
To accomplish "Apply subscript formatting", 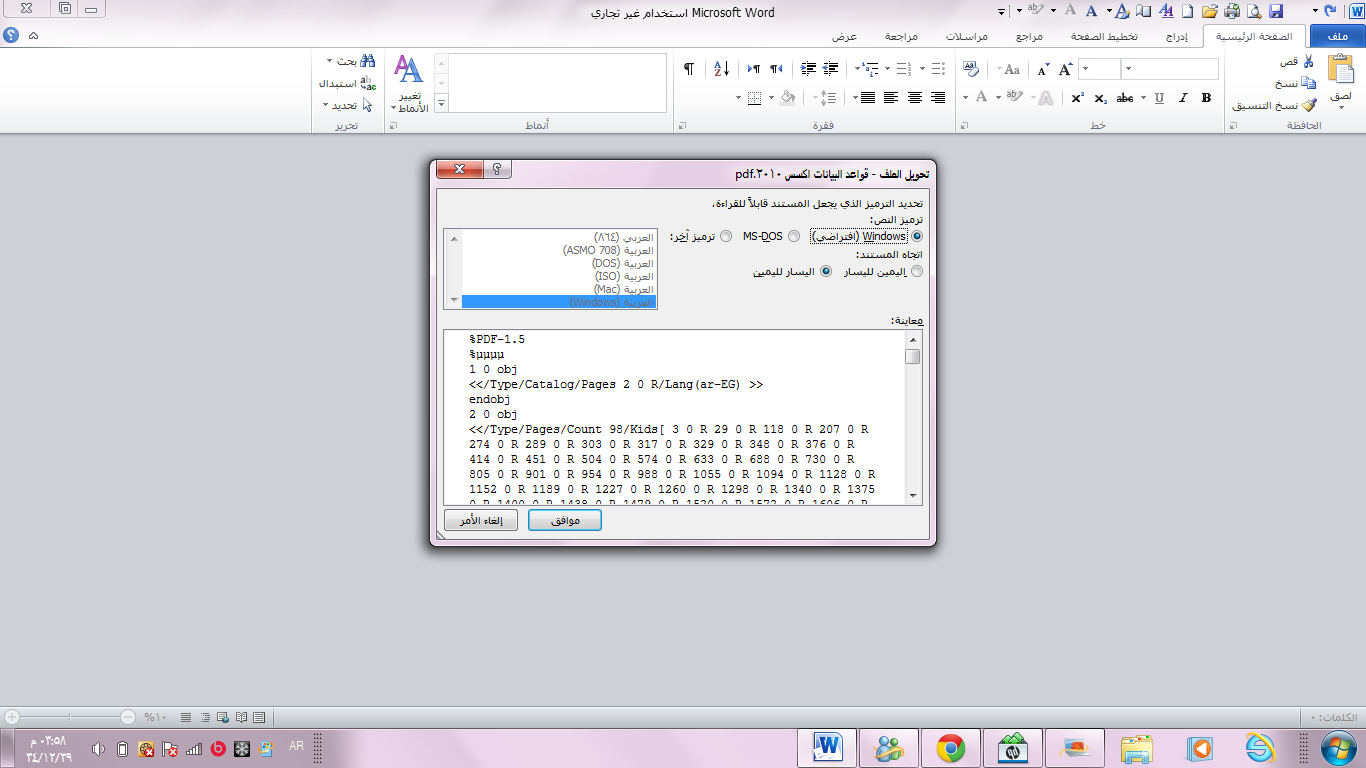I will point(1100,98).
